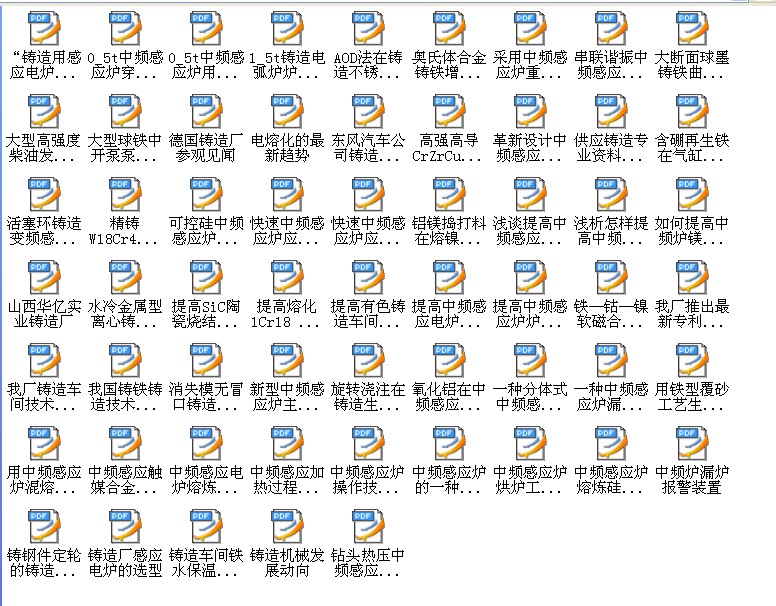Select the PDF icon of 我国铸铁铸造技术...
Viewport: 776px width, 606px height.
tap(125, 360)
